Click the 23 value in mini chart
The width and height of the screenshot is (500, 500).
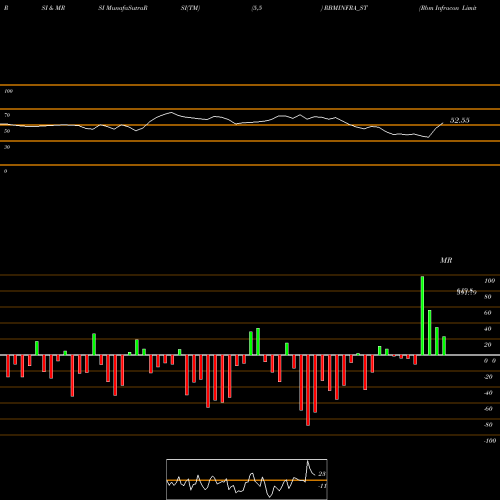(x=322, y=474)
